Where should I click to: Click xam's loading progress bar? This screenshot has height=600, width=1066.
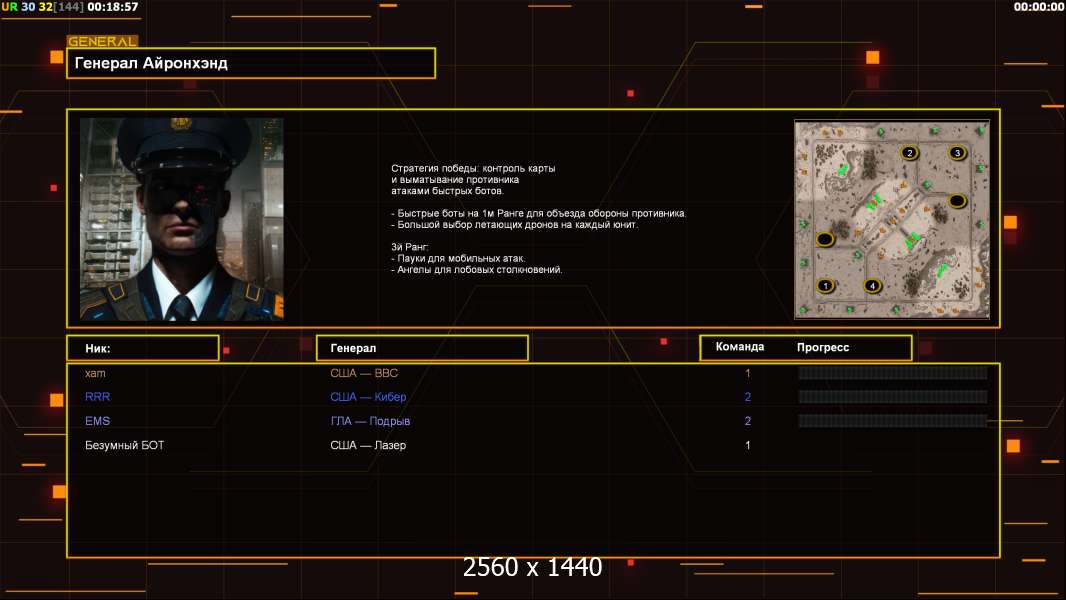coord(892,373)
